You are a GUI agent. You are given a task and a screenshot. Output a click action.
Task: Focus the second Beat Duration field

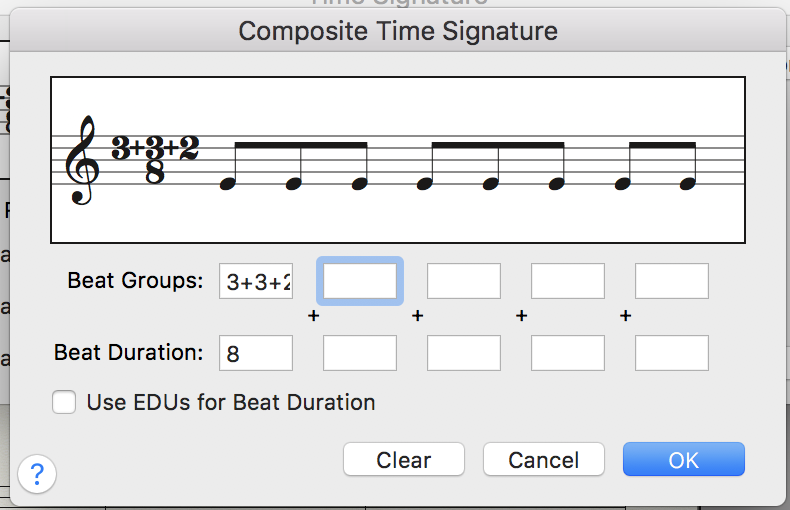click(x=360, y=353)
